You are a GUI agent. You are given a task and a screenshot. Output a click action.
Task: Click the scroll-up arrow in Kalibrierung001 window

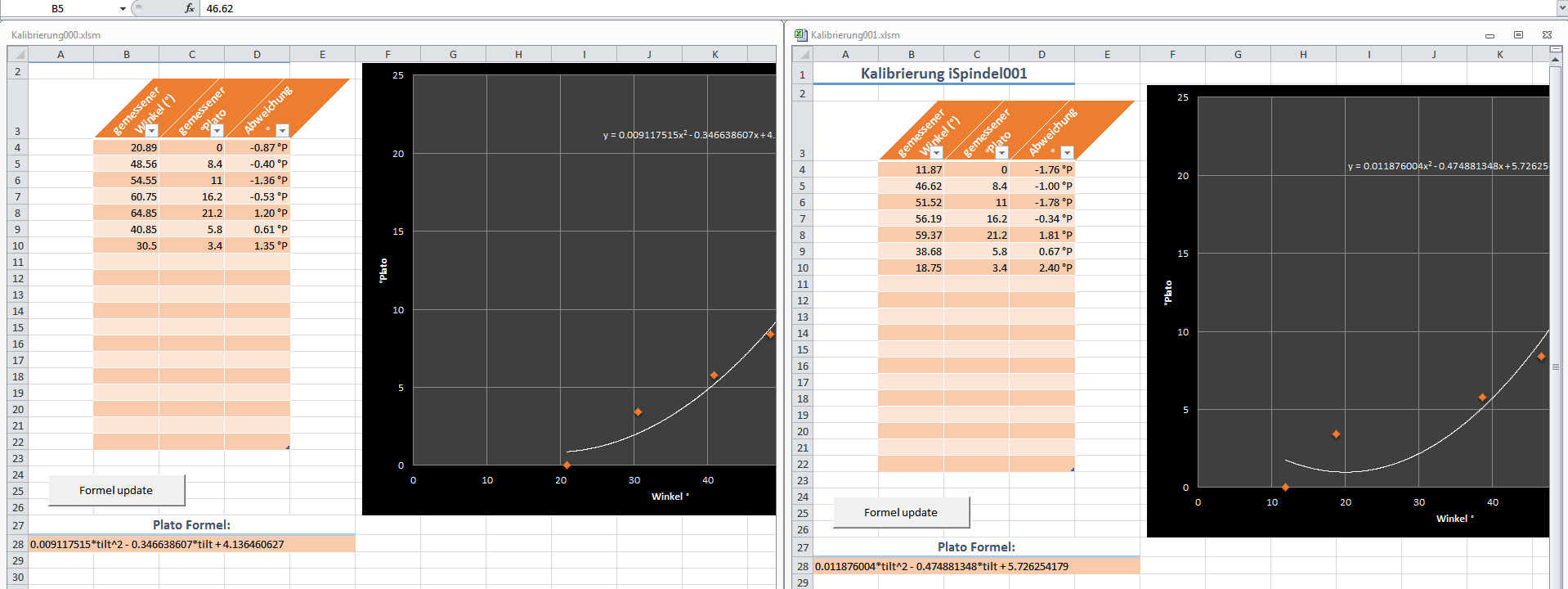tap(1556, 59)
